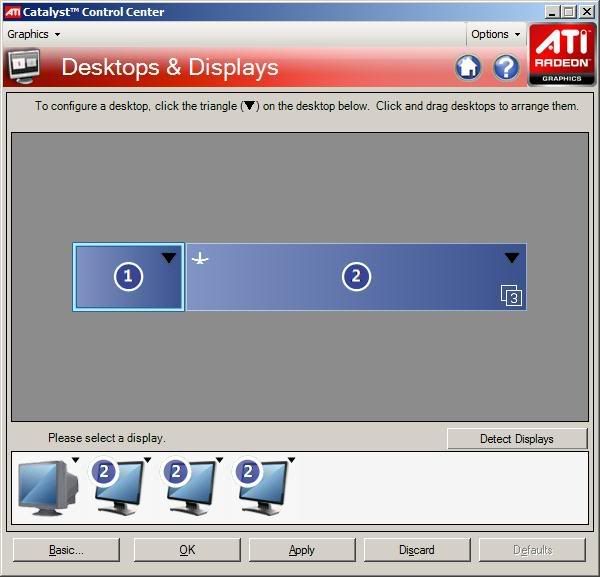This screenshot has height=577, width=600.
Task: Open the Options menu
Action: pos(496,34)
